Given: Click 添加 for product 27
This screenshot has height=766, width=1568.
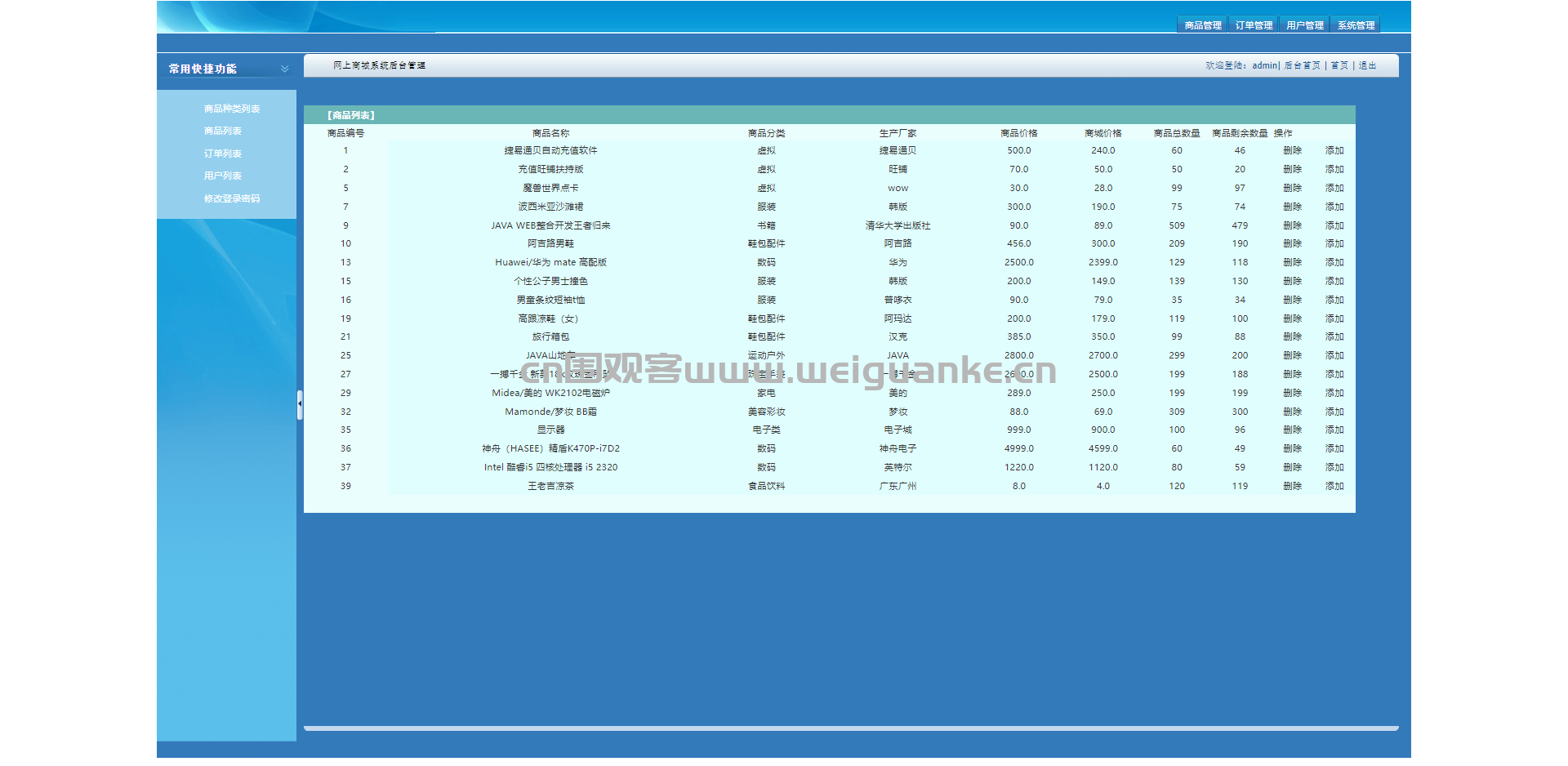Looking at the screenshot, I should (1334, 374).
